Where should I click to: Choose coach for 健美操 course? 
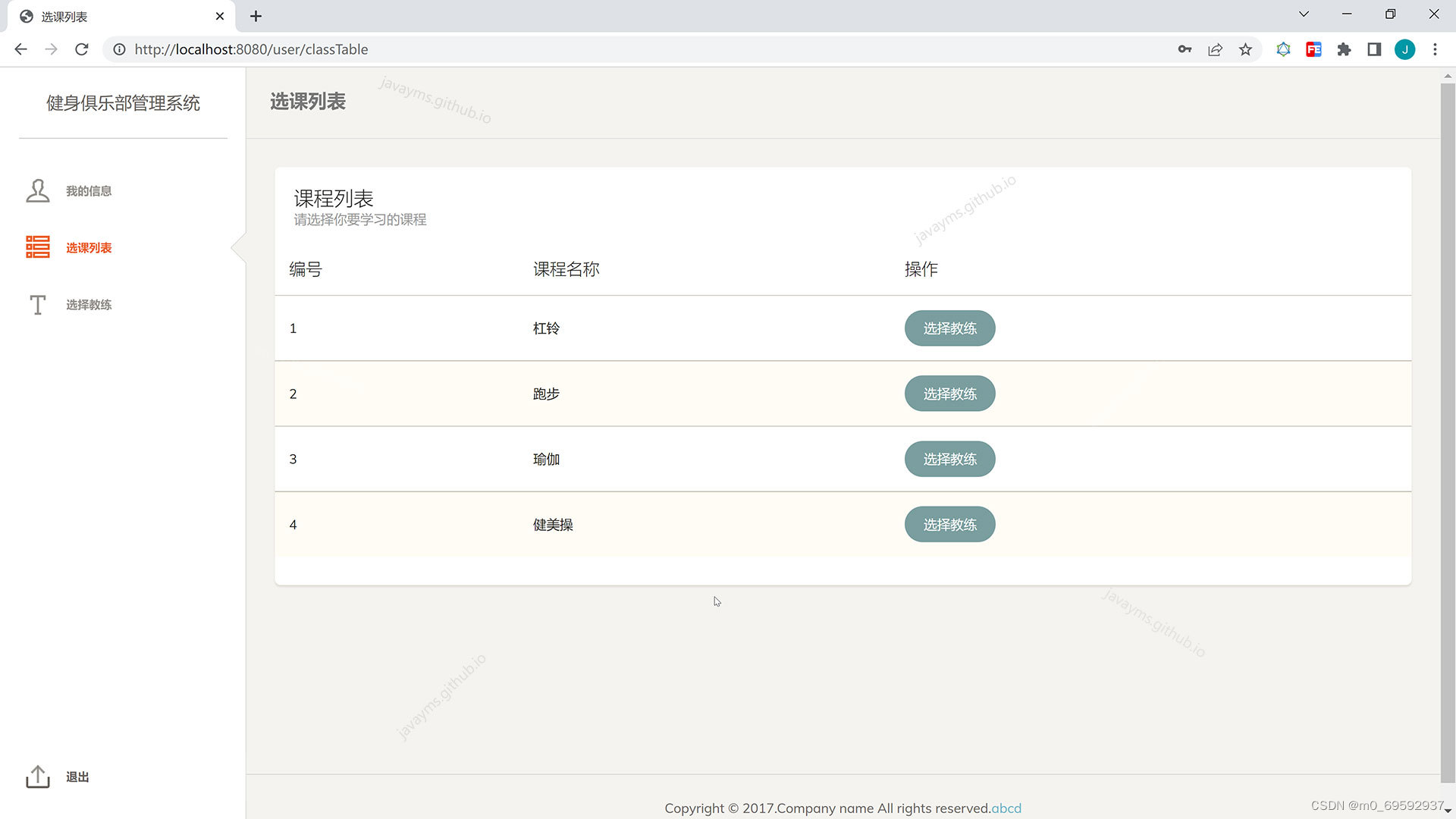pyautogui.click(x=949, y=525)
